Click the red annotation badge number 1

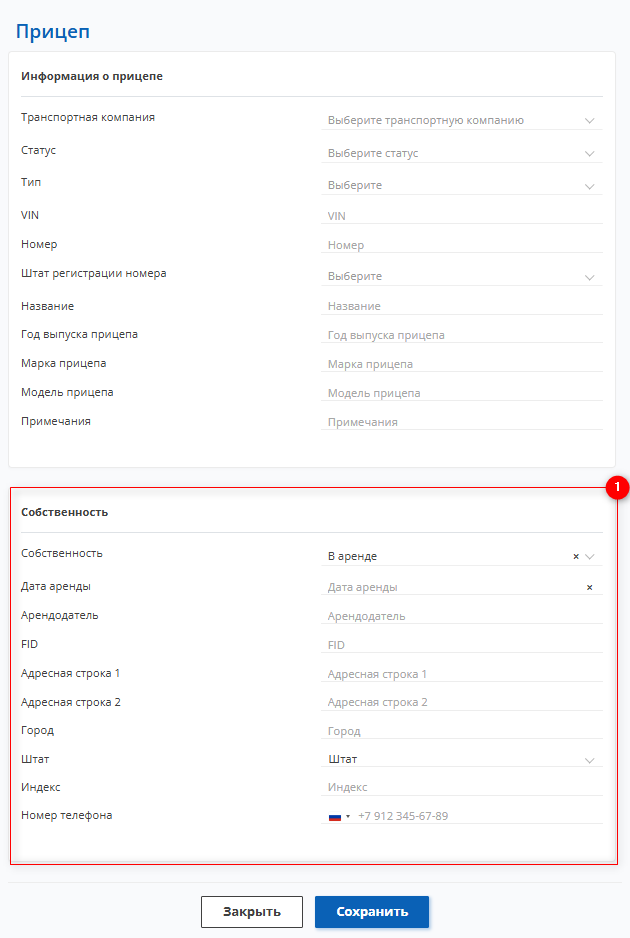click(x=617, y=487)
